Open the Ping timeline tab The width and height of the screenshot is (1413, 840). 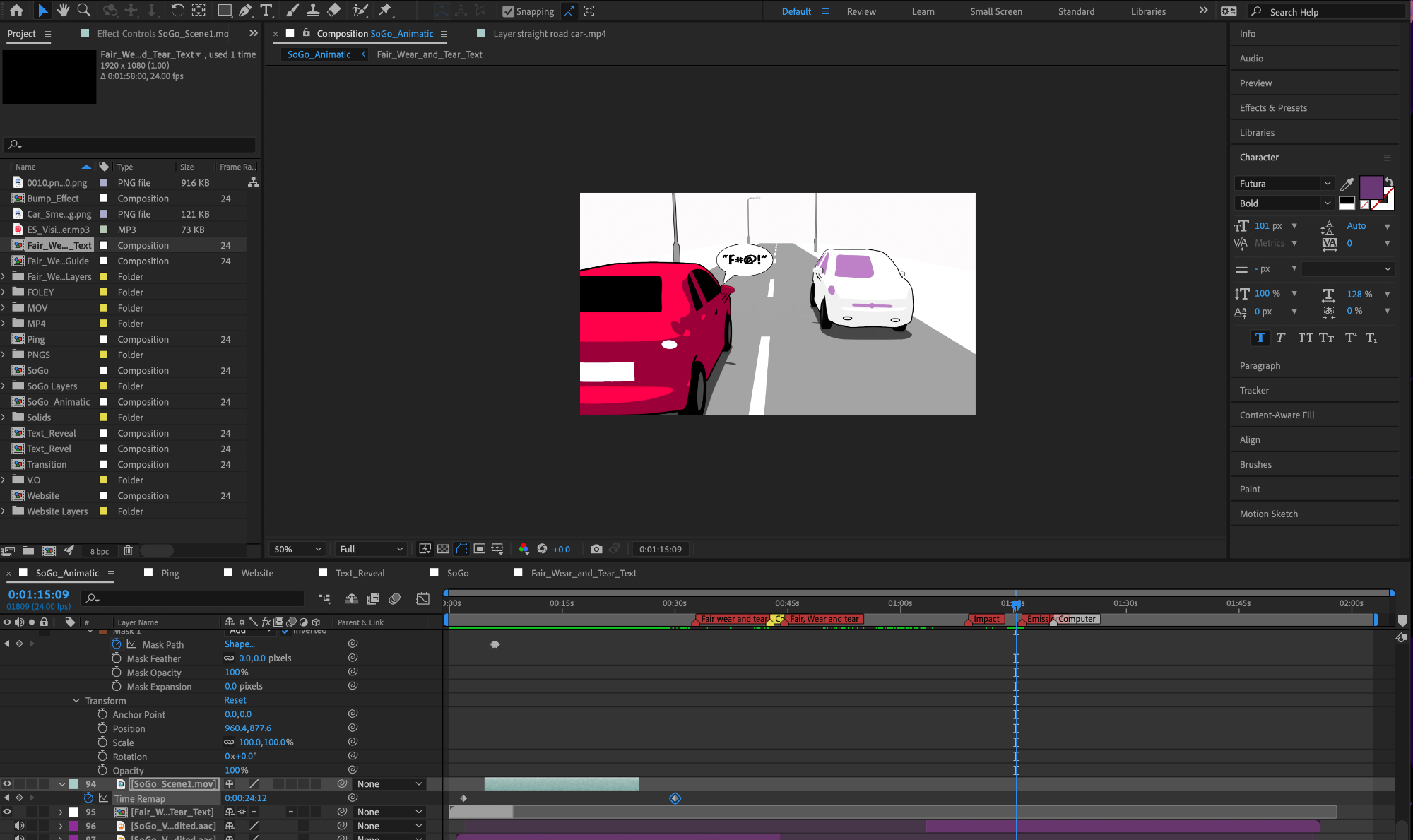[170, 573]
